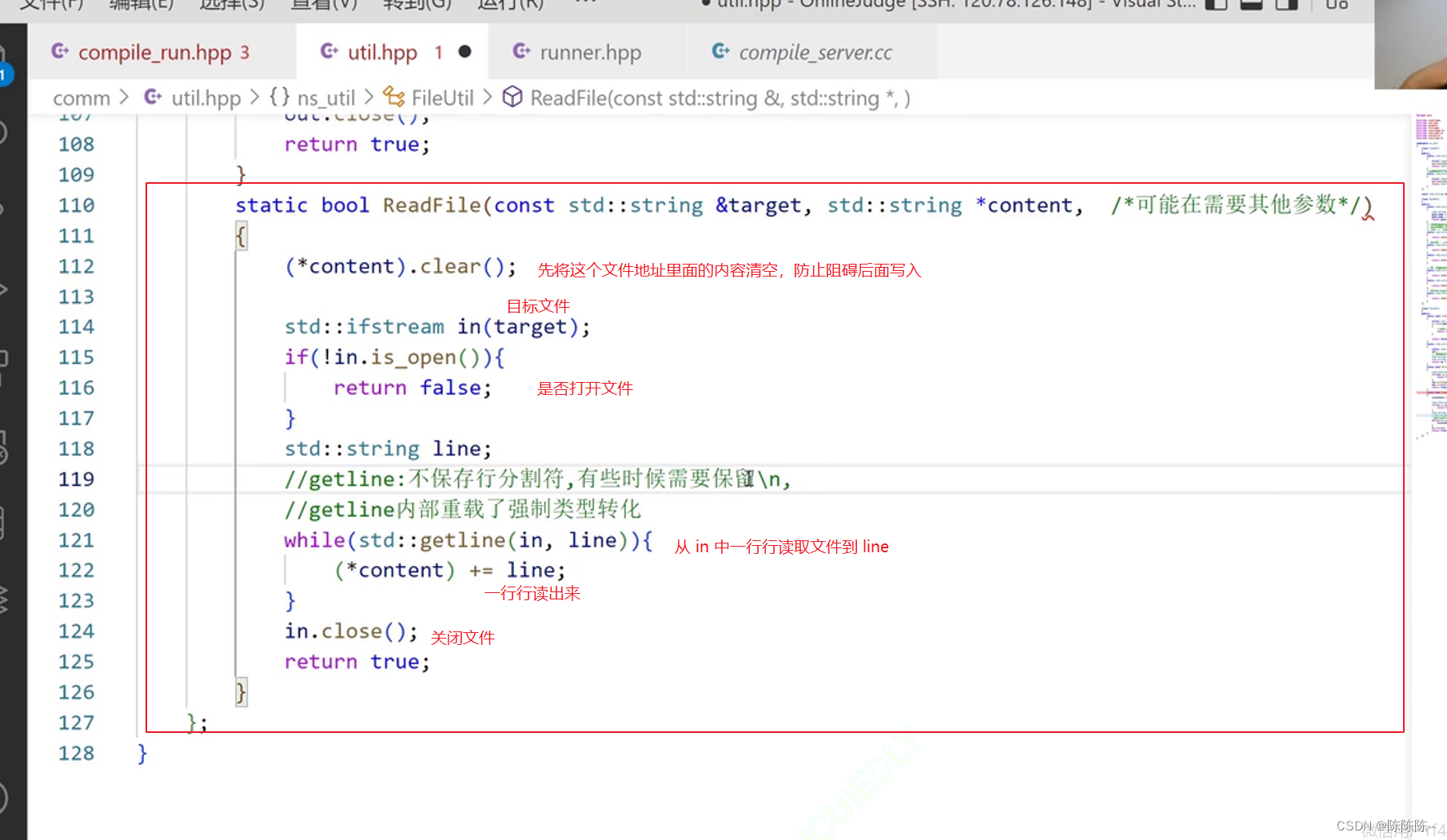
Task: Click the chevron after FileUtil breadcrumb
Action: [487, 98]
